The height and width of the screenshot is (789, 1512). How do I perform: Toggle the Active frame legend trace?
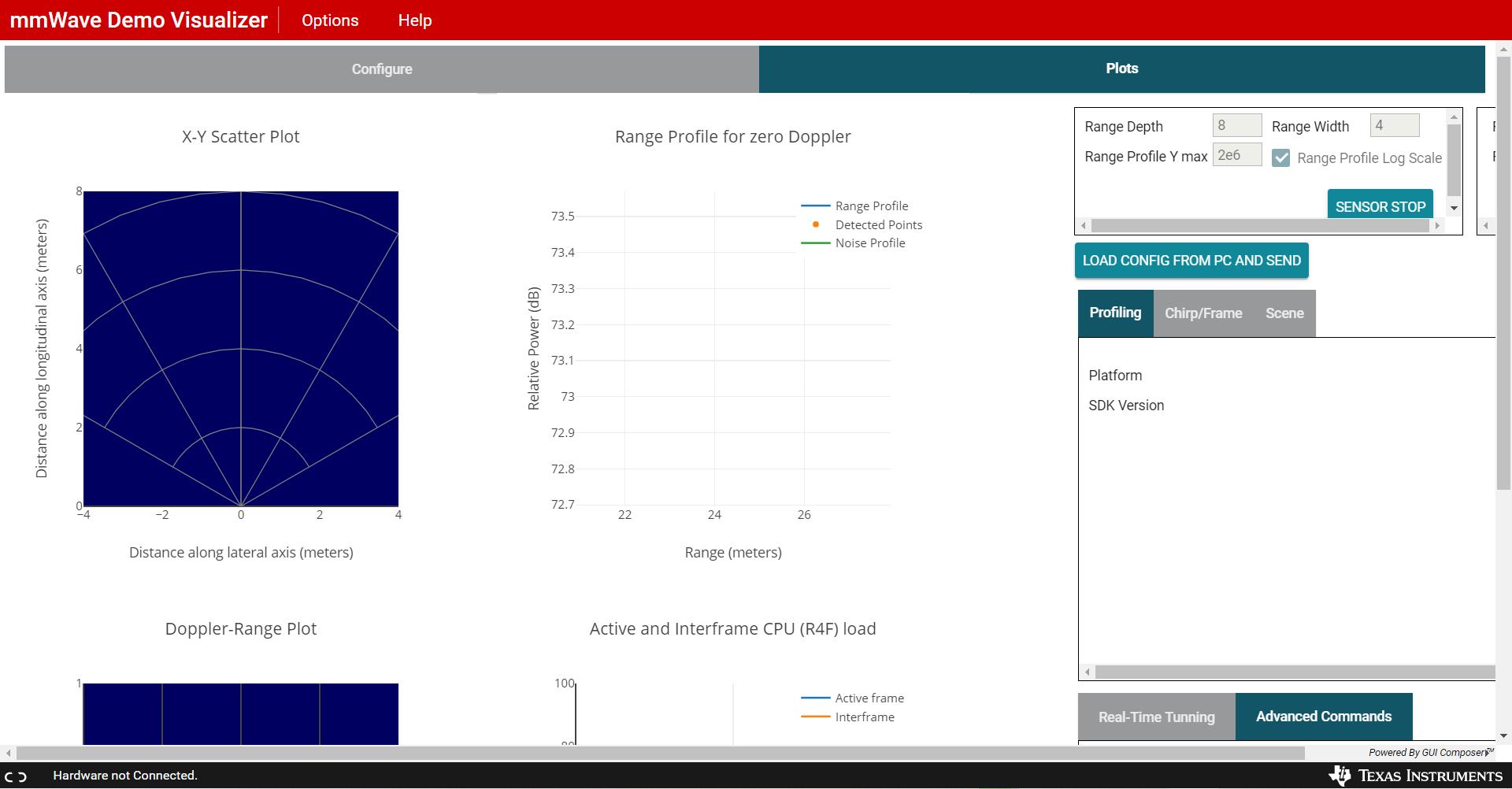[x=852, y=698]
